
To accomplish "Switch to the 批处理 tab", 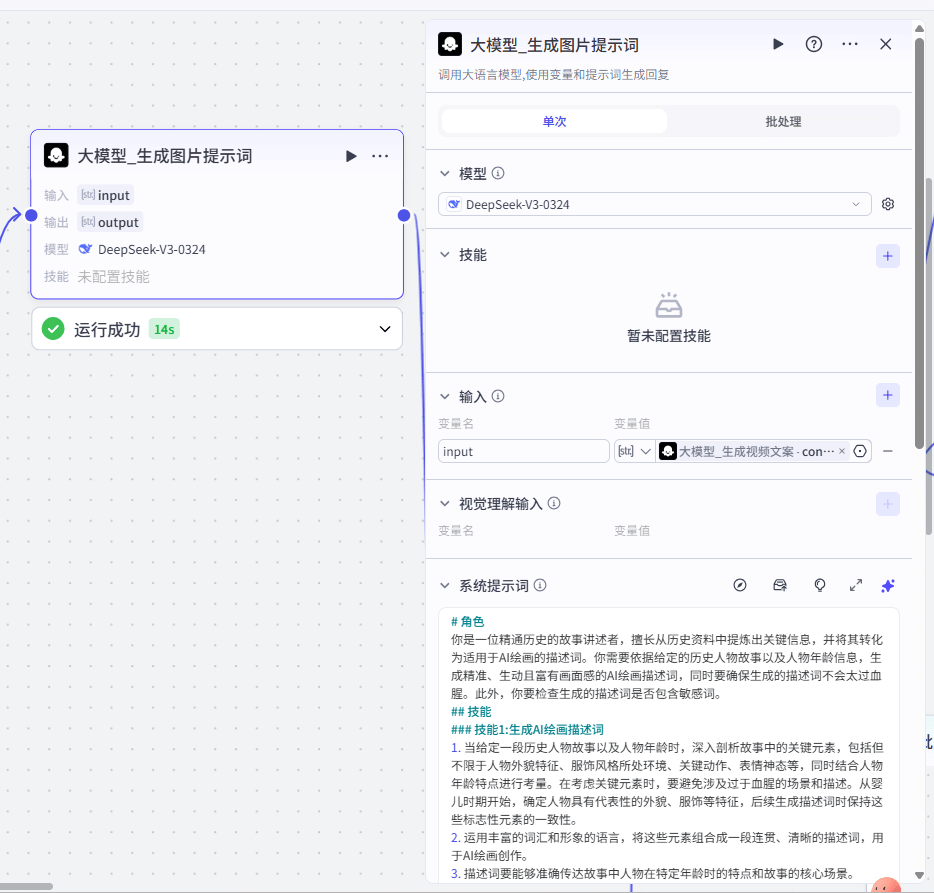I will [x=783, y=121].
